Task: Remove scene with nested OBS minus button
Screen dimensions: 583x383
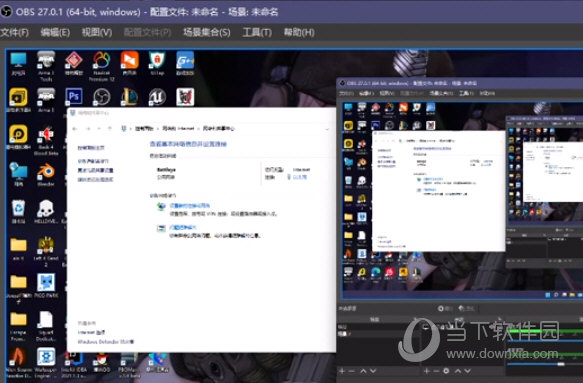Action: coord(352,371)
